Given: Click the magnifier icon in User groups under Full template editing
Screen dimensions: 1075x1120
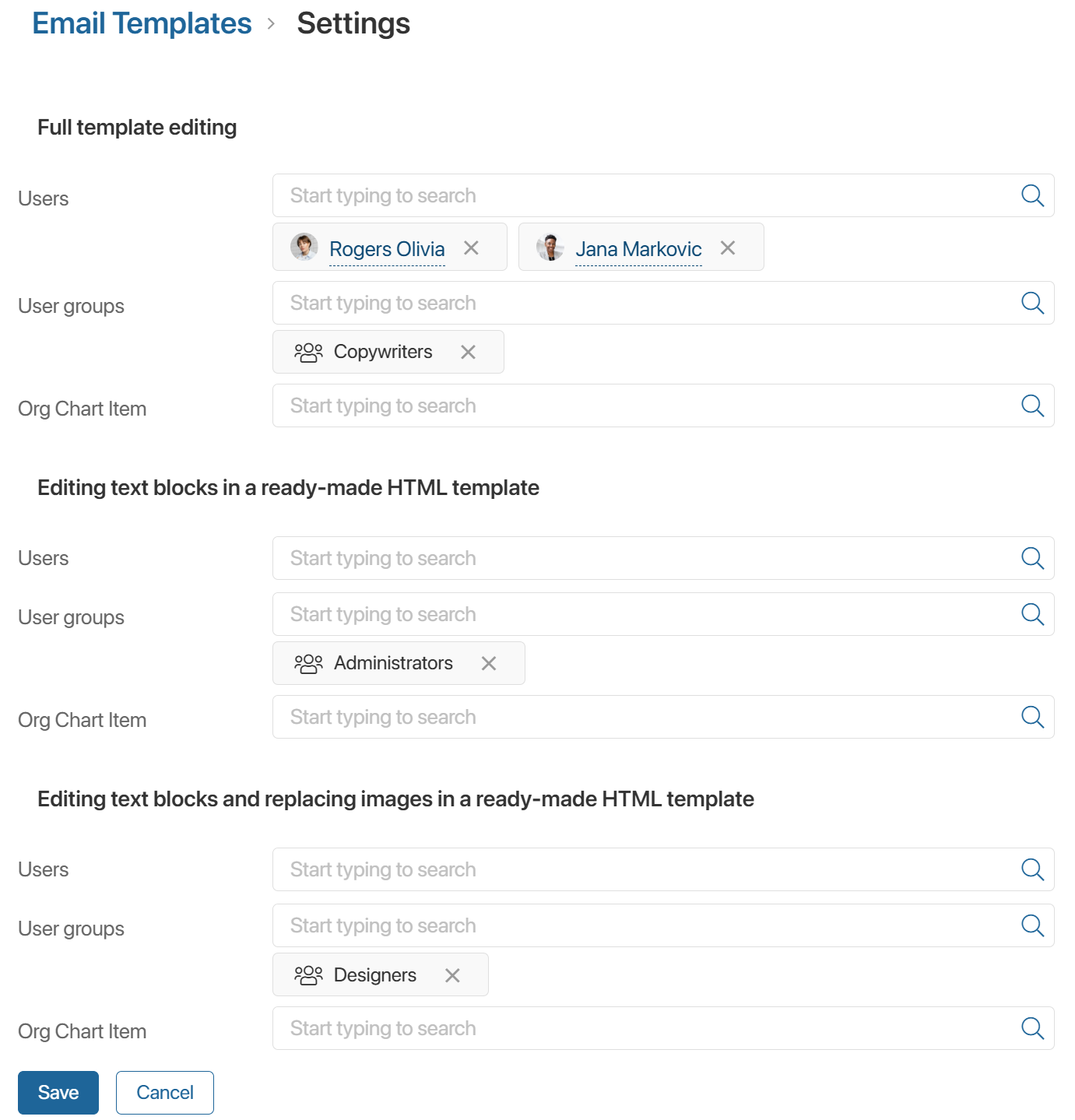Looking at the screenshot, I should tap(1032, 303).
